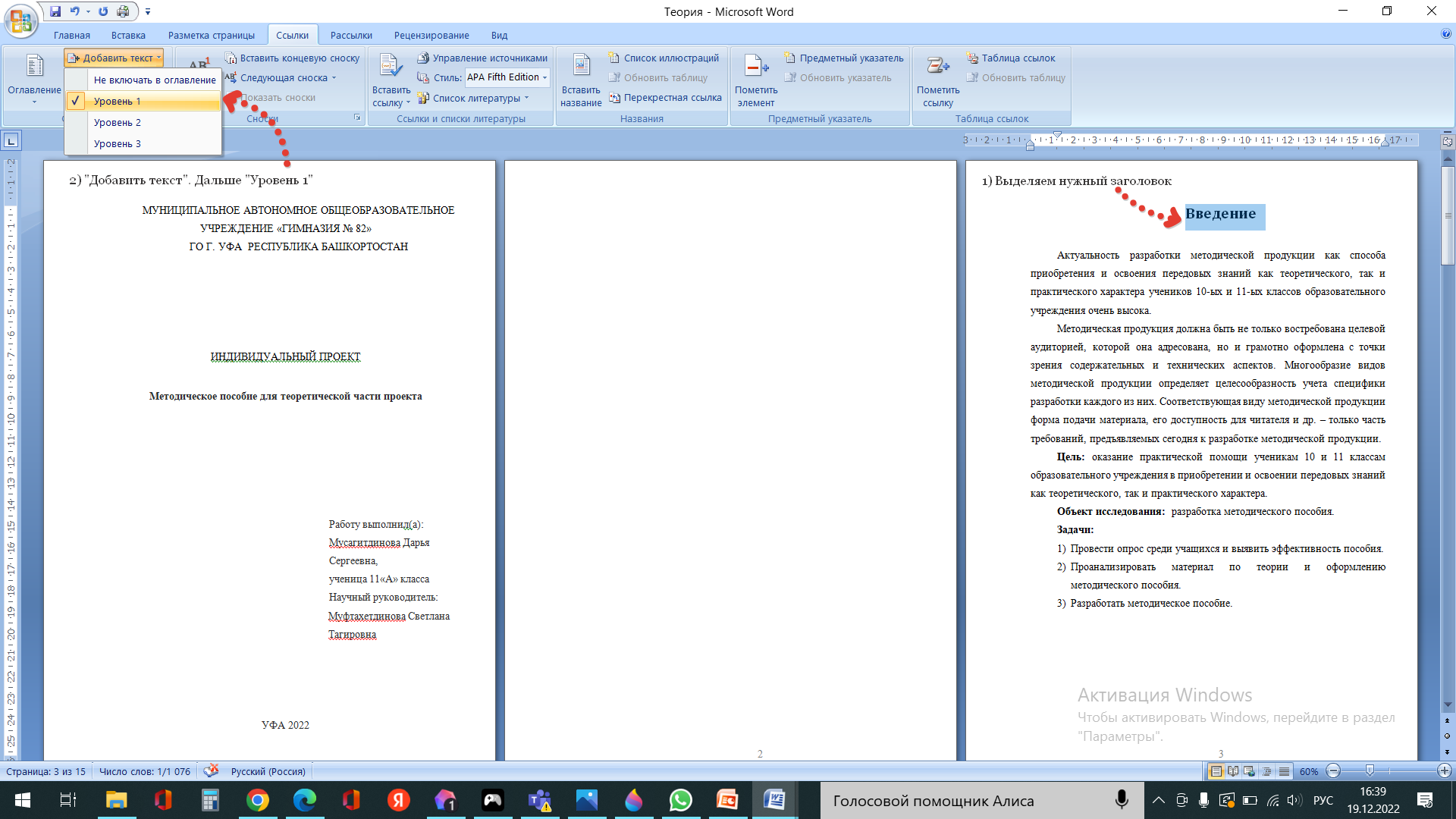The width and height of the screenshot is (1456, 819).
Task: Open Word Help question mark icon
Action: [1445, 34]
